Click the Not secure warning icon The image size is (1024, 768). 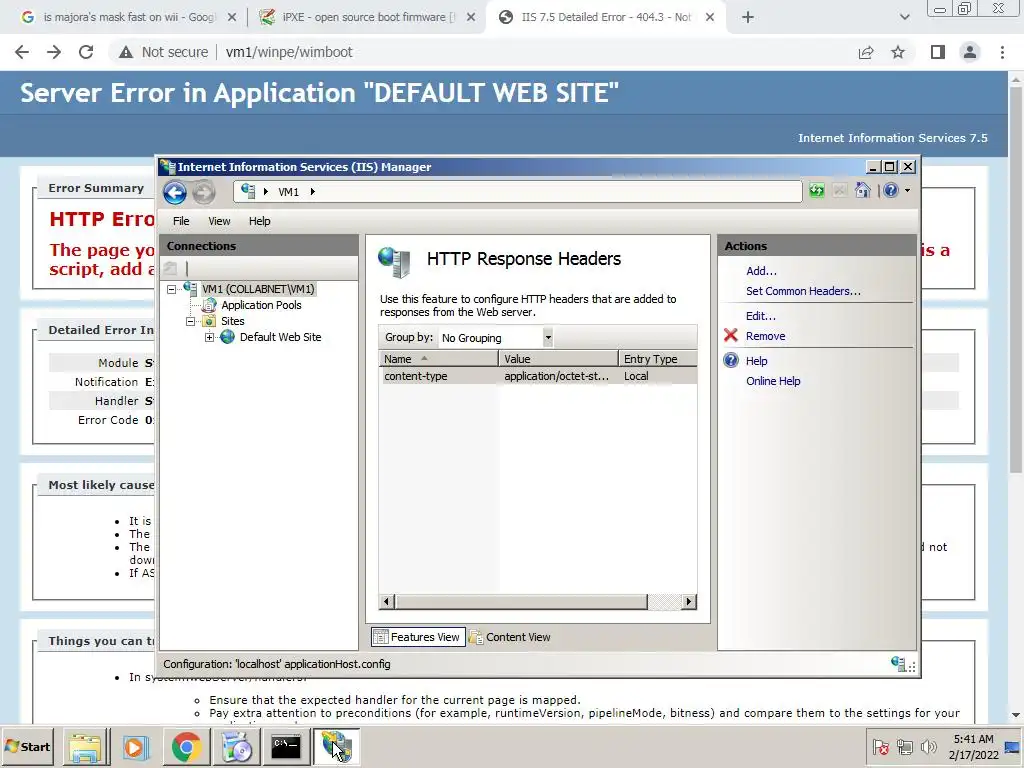(126, 52)
